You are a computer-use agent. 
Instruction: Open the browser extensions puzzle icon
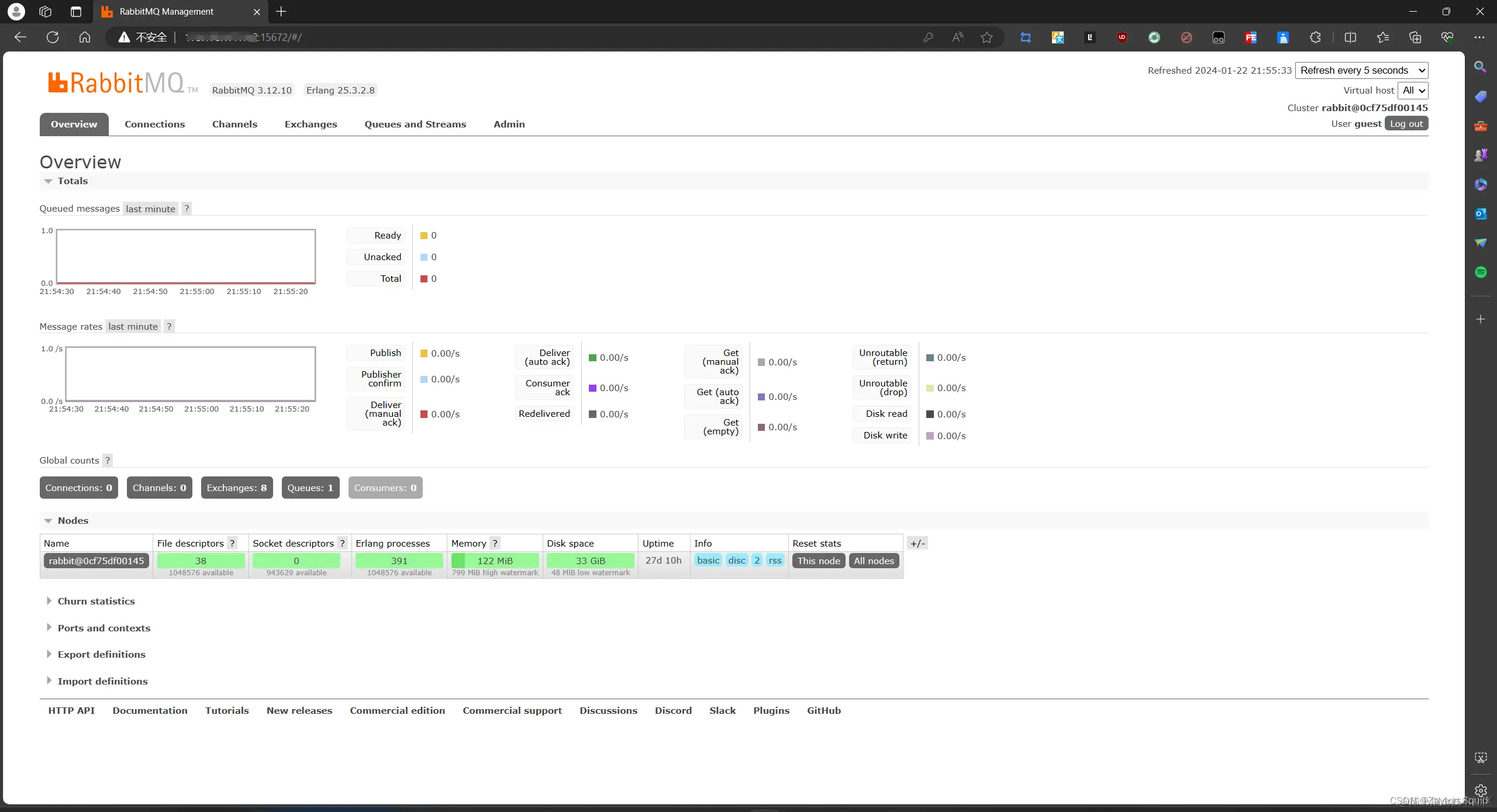click(x=1315, y=37)
